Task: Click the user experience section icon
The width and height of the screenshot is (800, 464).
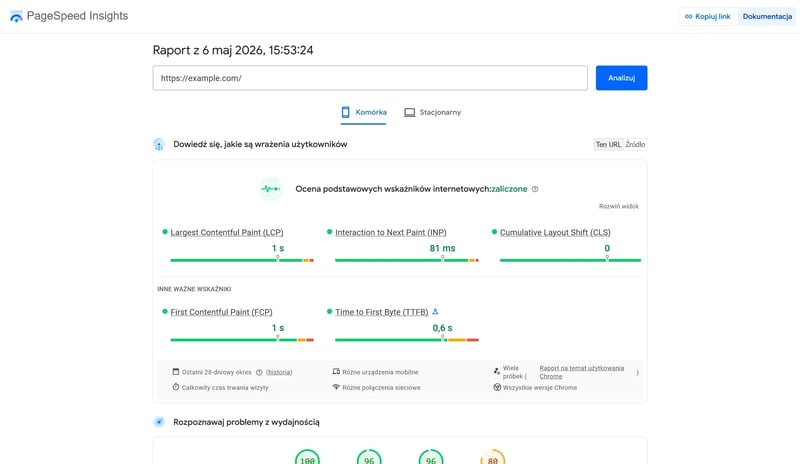Action: (159, 144)
